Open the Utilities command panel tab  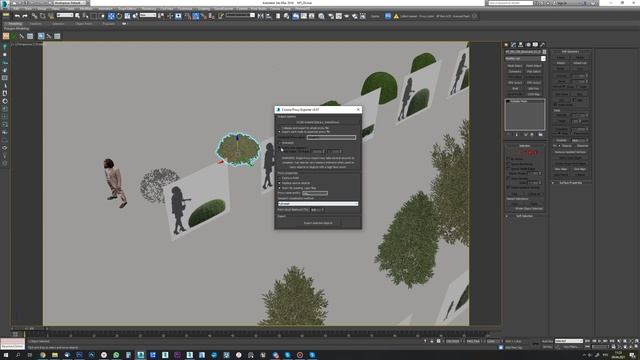click(542, 44)
